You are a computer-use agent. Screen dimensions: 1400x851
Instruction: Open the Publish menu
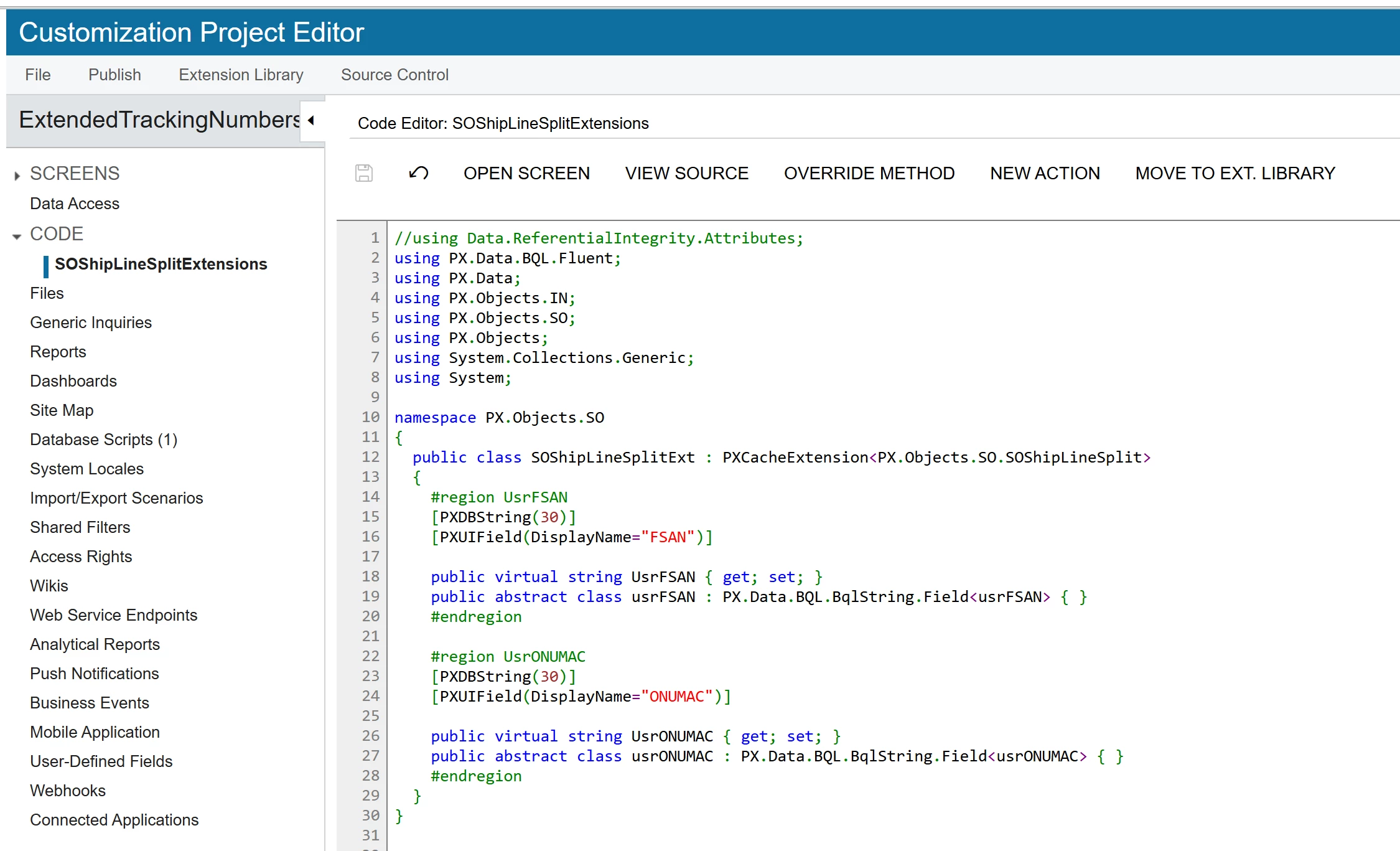[114, 75]
